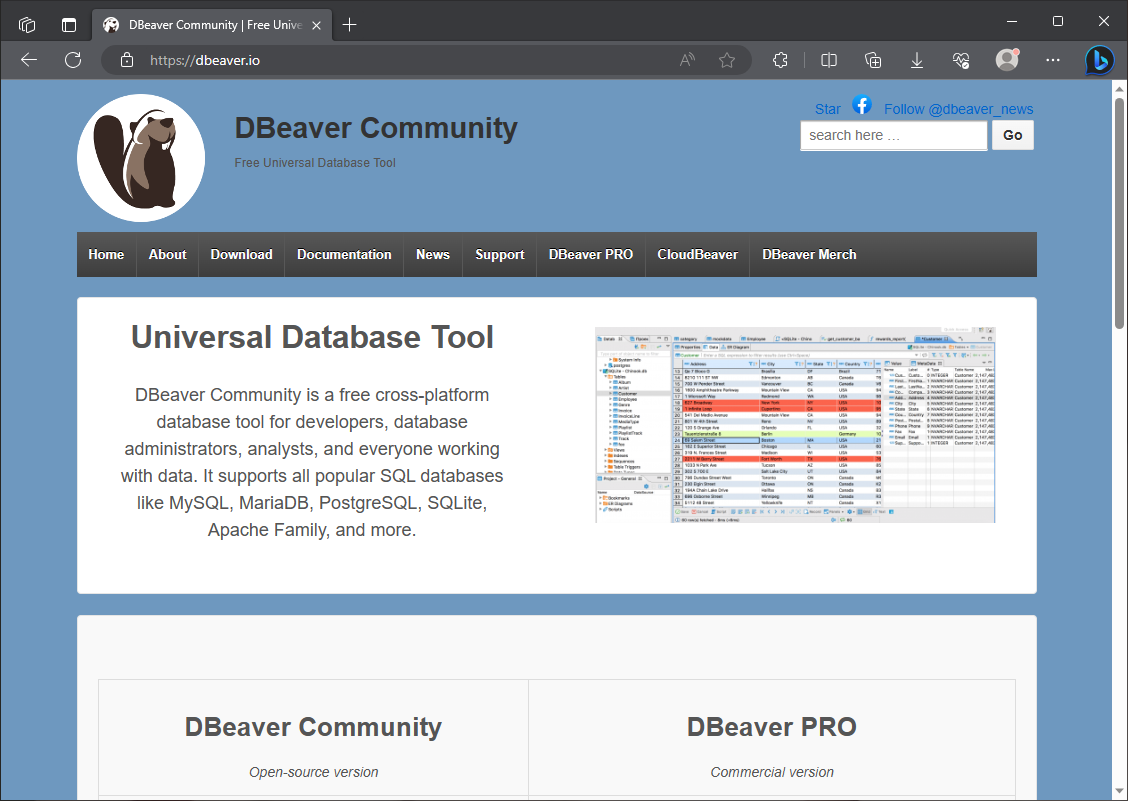Click the scrollbar up arrow

coord(1119,88)
